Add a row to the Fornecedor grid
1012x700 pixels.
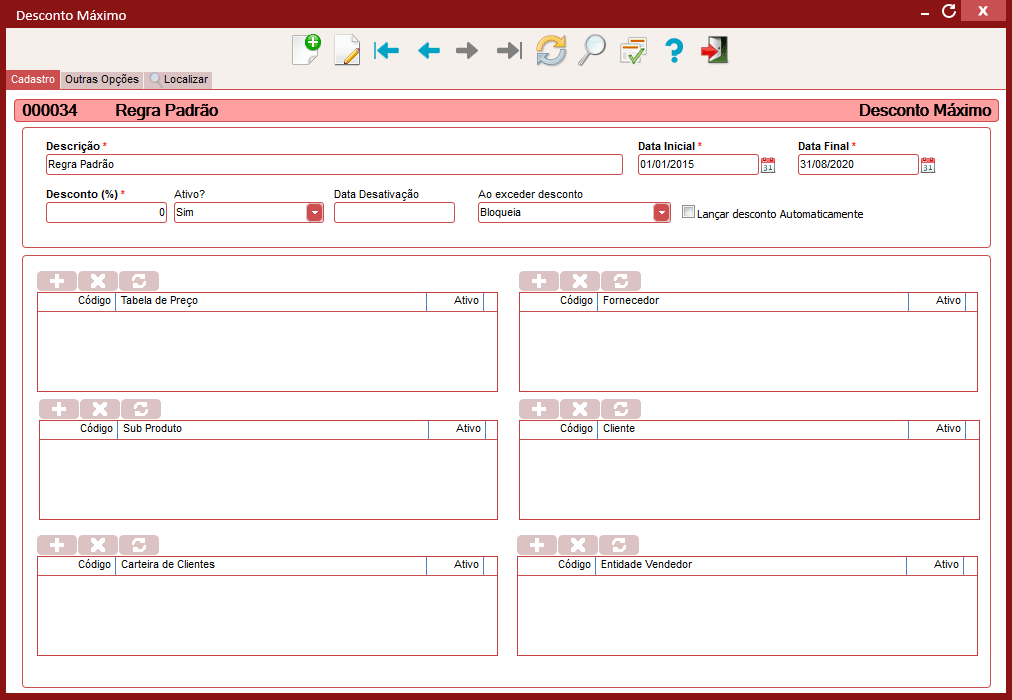pyautogui.click(x=539, y=281)
